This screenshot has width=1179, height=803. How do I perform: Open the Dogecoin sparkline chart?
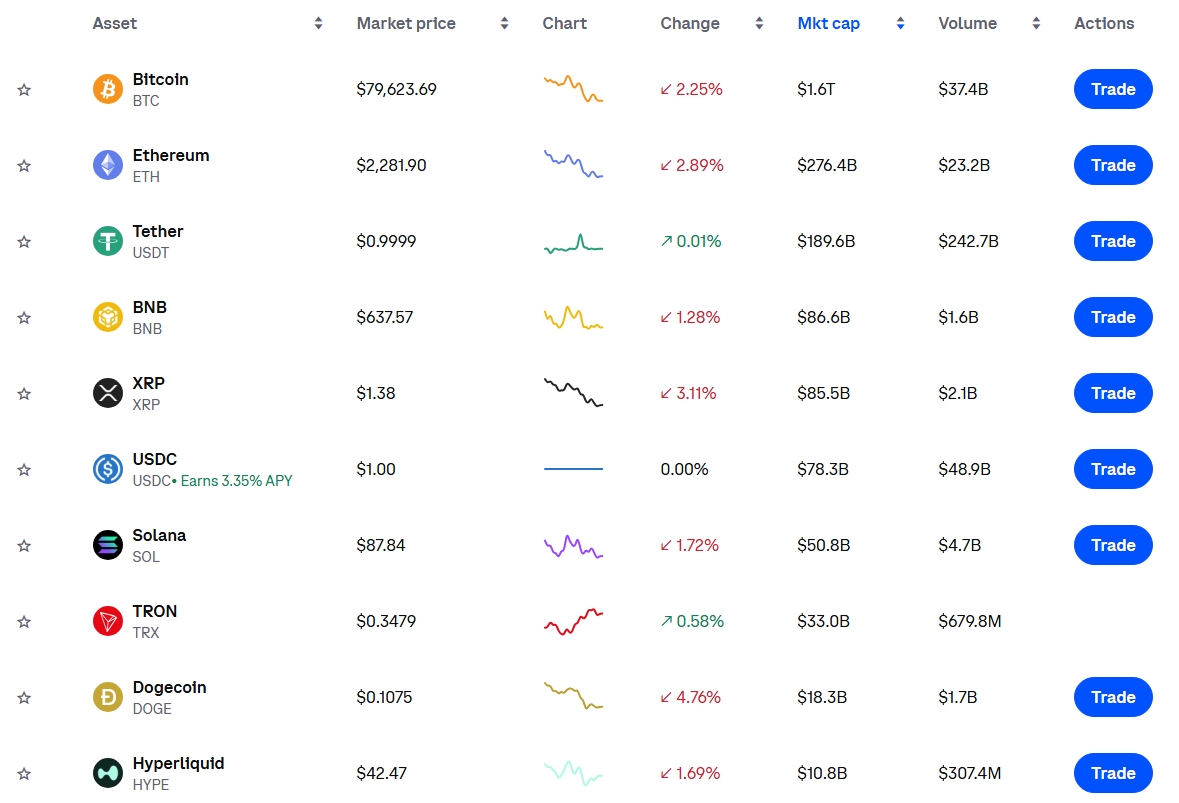pos(573,695)
